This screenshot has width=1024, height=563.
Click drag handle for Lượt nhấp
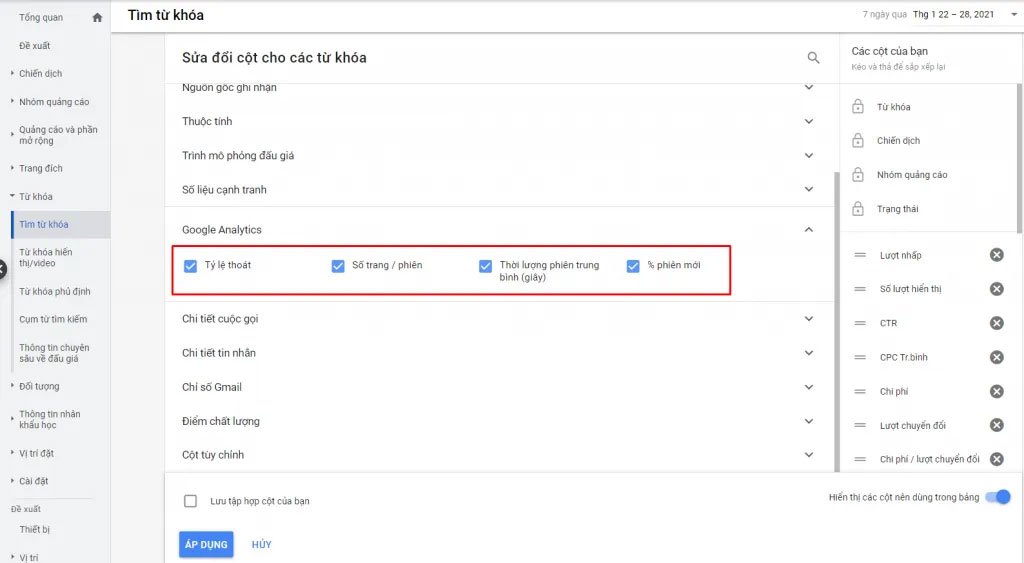pos(860,255)
